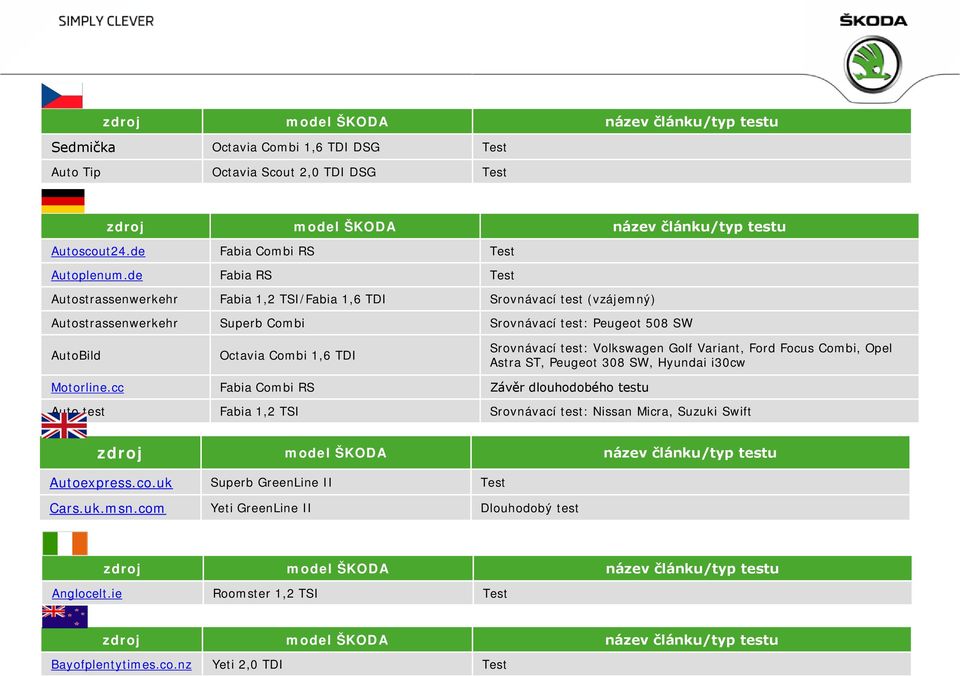Follow the Autoexpress.co.uk link
Viewport: 960px width, 676px height.
[x=111, y=483]
